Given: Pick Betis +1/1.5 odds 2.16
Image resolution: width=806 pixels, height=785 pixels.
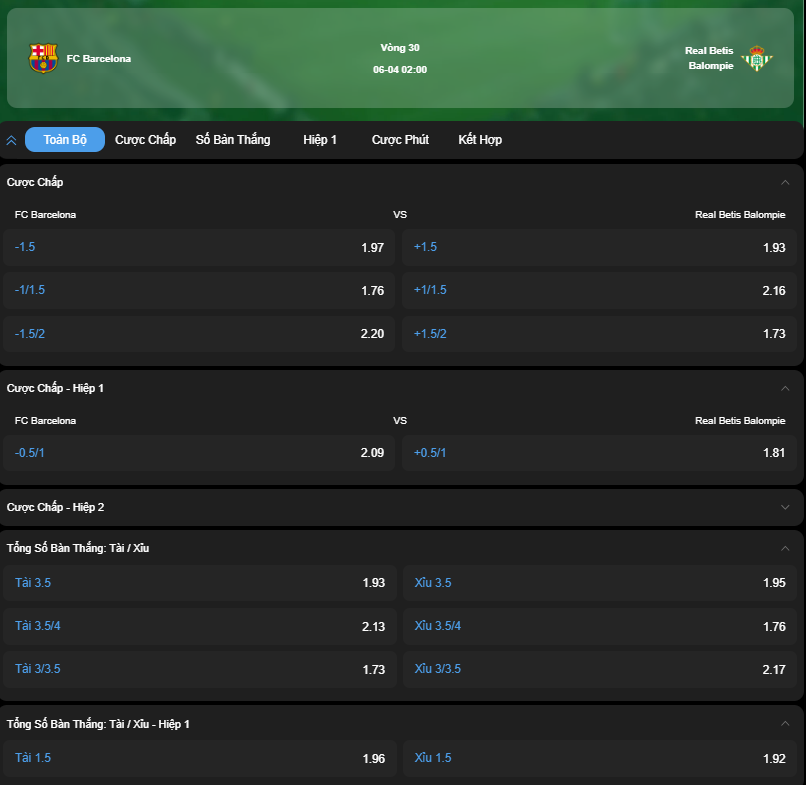Looking at the screenshot, I should (599, 290).
